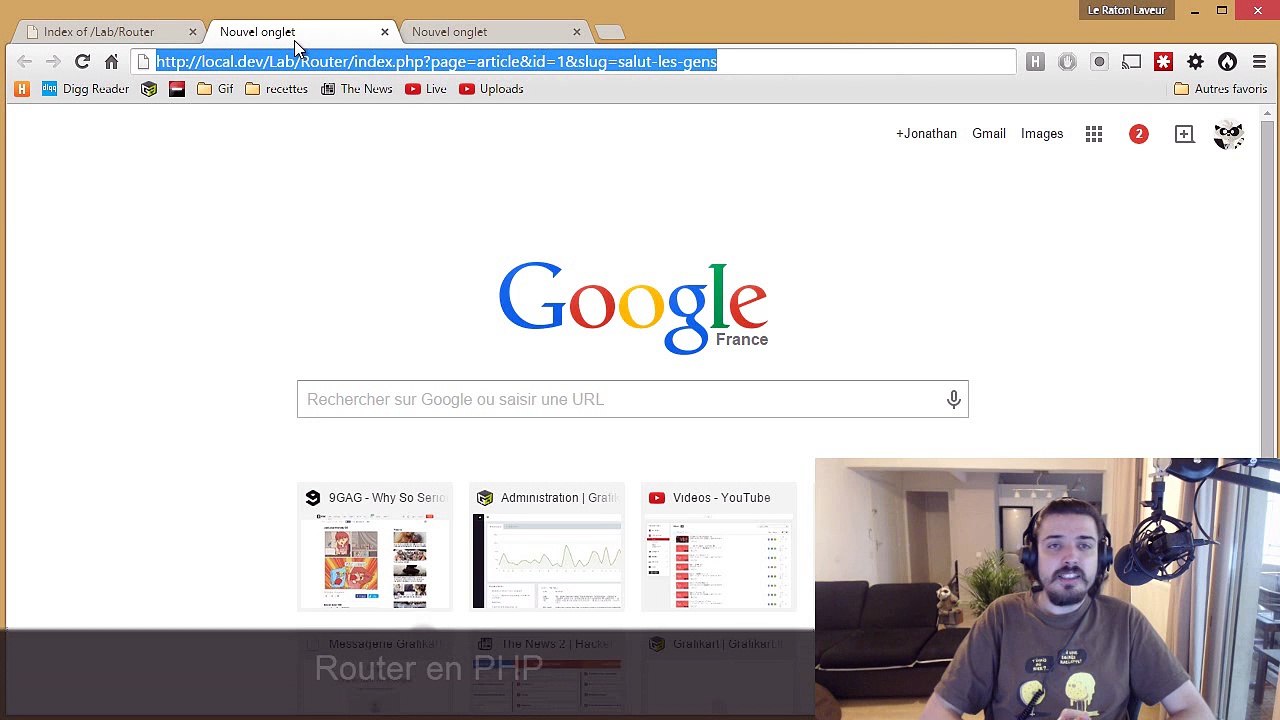The image size is (1280, 720).
Task: Click the cast screen extension icon
Action: 1131,62
